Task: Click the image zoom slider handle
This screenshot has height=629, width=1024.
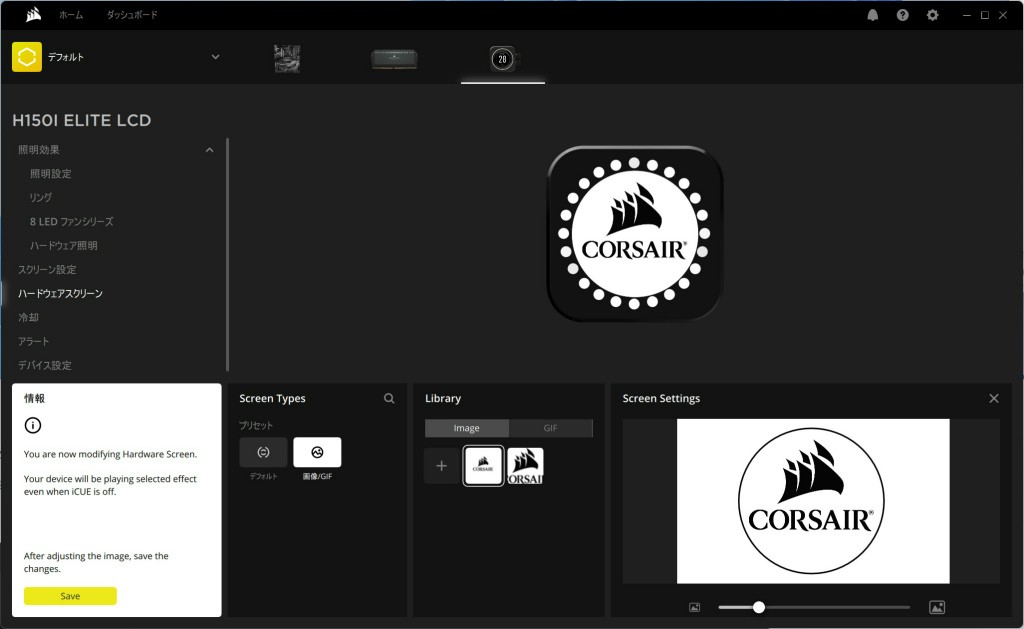Action: 759,607
